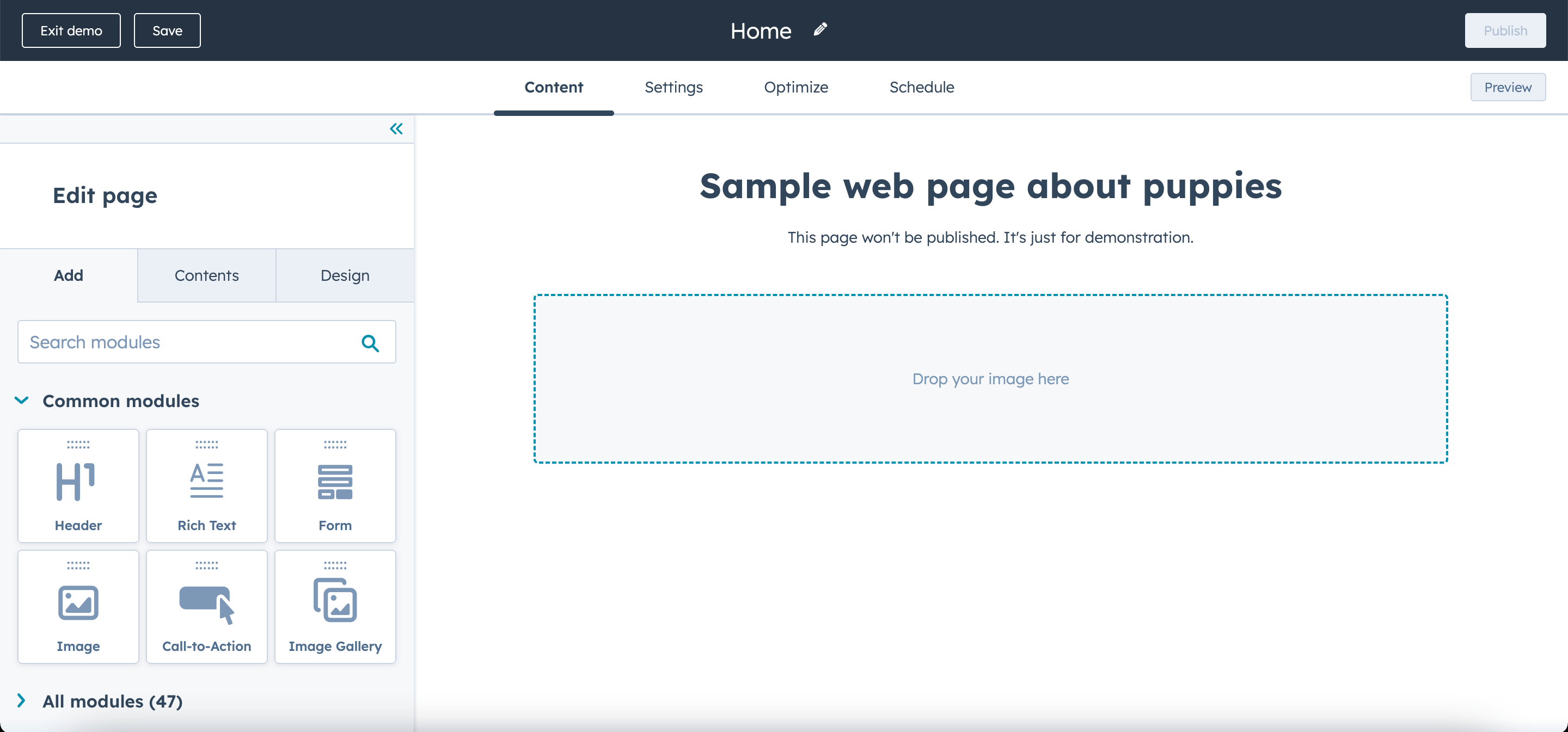Click the Image Gallery label text
Viewport: 1568px width, 732px height.
335,646
